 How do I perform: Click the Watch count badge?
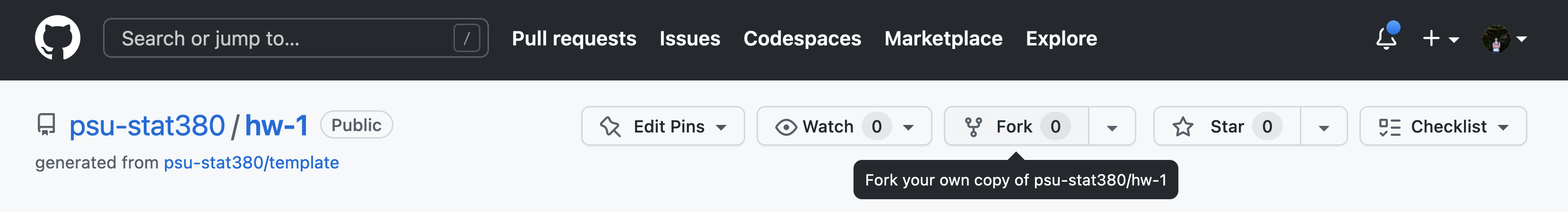click(876, 127)
